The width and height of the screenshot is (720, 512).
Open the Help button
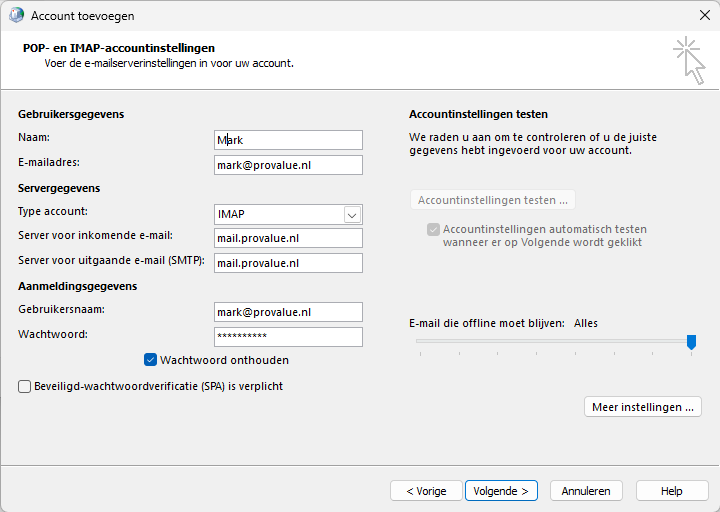pyautogui.click(x=672, y=491)
